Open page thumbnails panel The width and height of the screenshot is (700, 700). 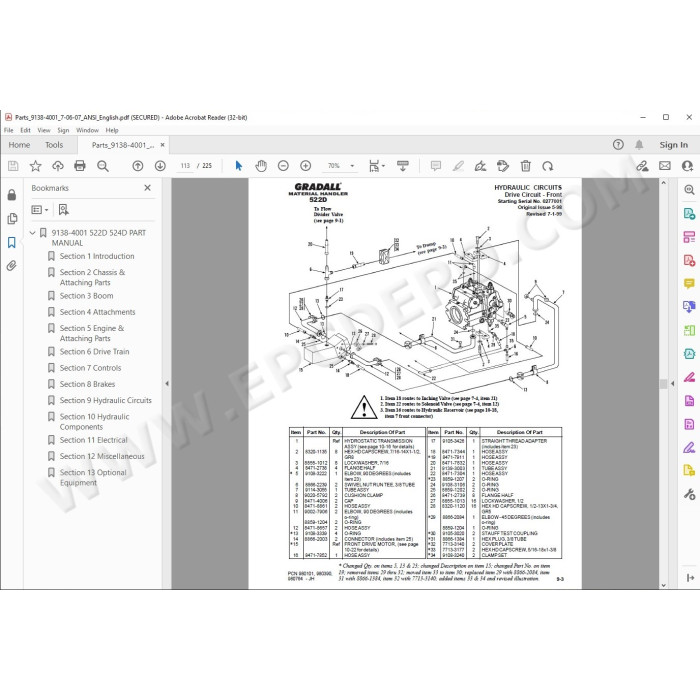(12, 219)
